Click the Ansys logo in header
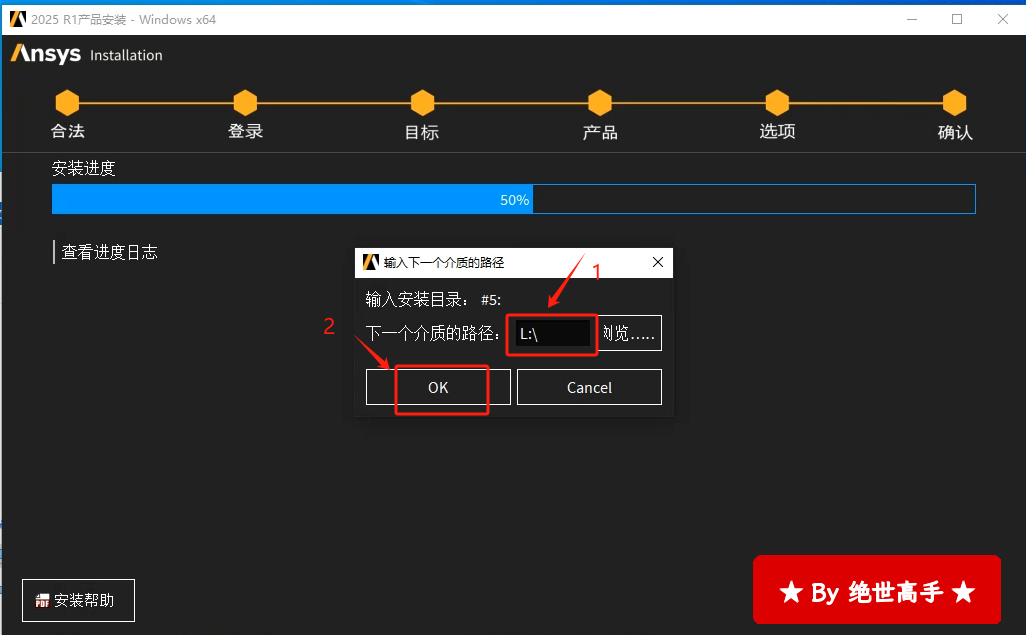 [x=46, y=55]
